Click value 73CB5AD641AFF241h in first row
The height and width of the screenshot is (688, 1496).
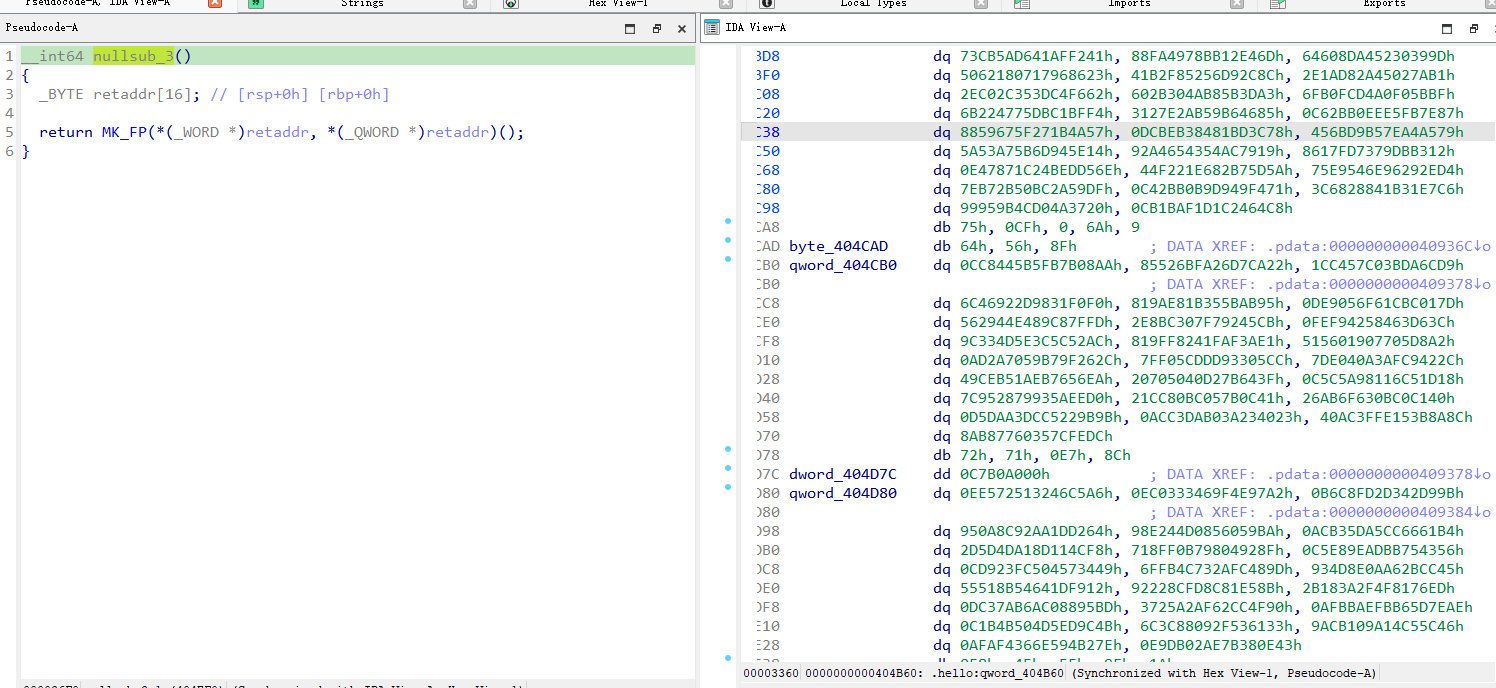coord(1039,56)
